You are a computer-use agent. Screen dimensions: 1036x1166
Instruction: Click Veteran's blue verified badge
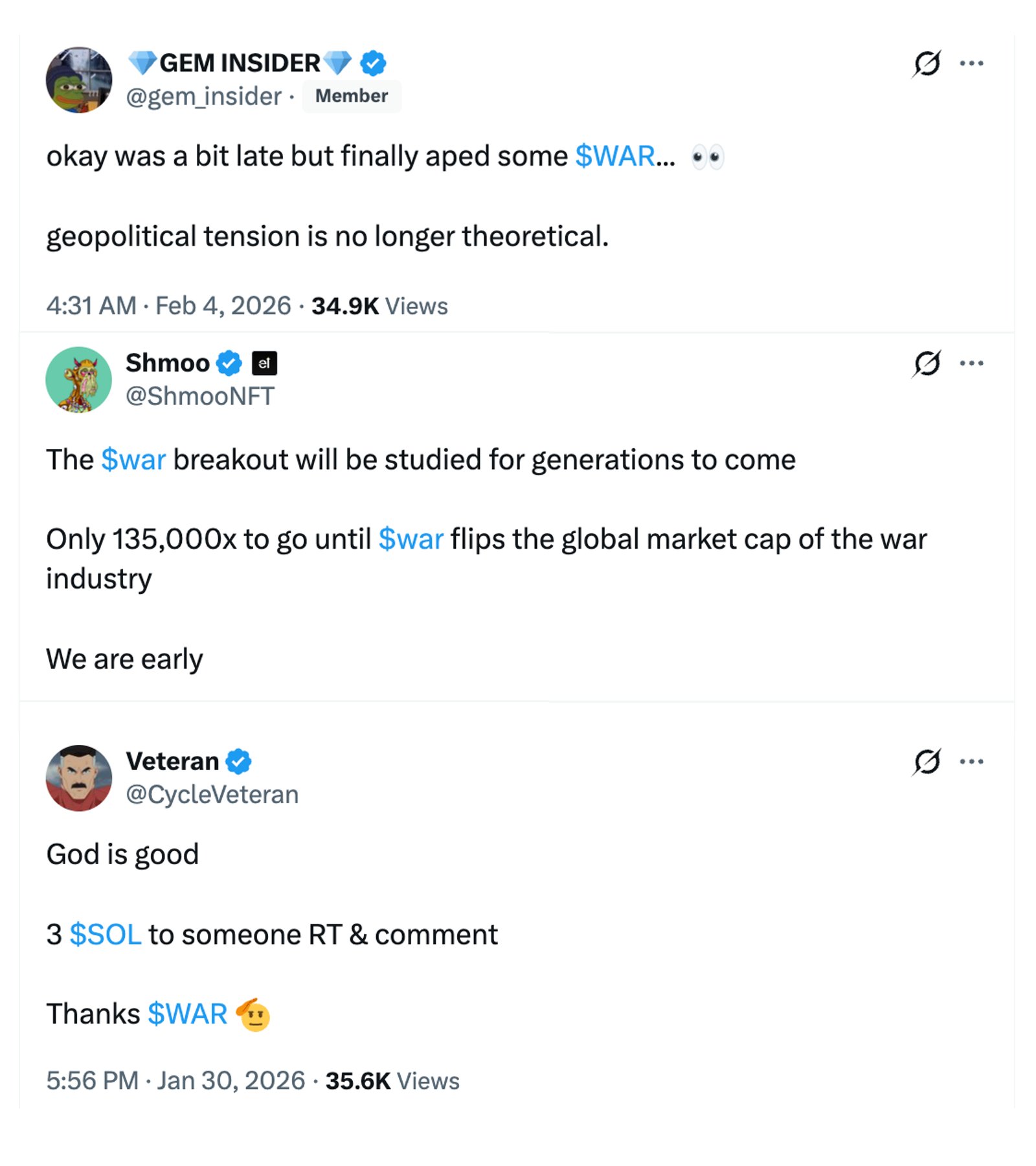pos(238,762)
